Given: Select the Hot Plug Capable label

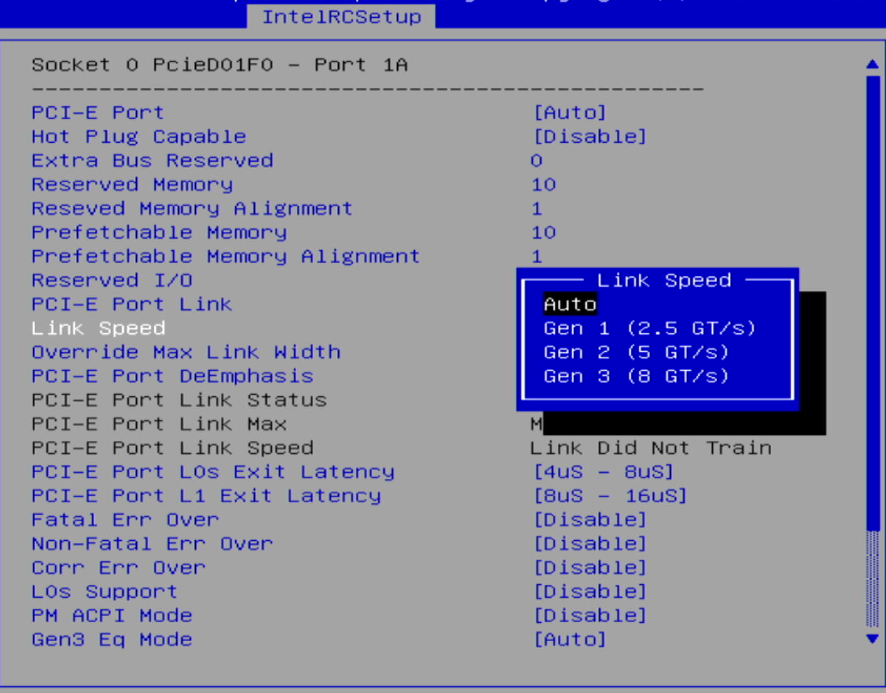Looking at the screenshot, I should click(x=138, y=136).
